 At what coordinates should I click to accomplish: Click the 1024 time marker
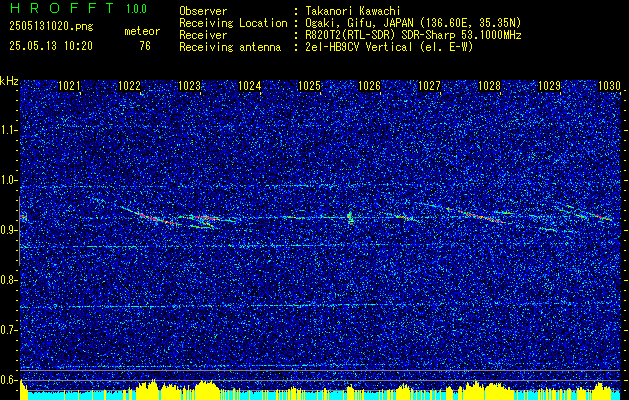[250, 85]
